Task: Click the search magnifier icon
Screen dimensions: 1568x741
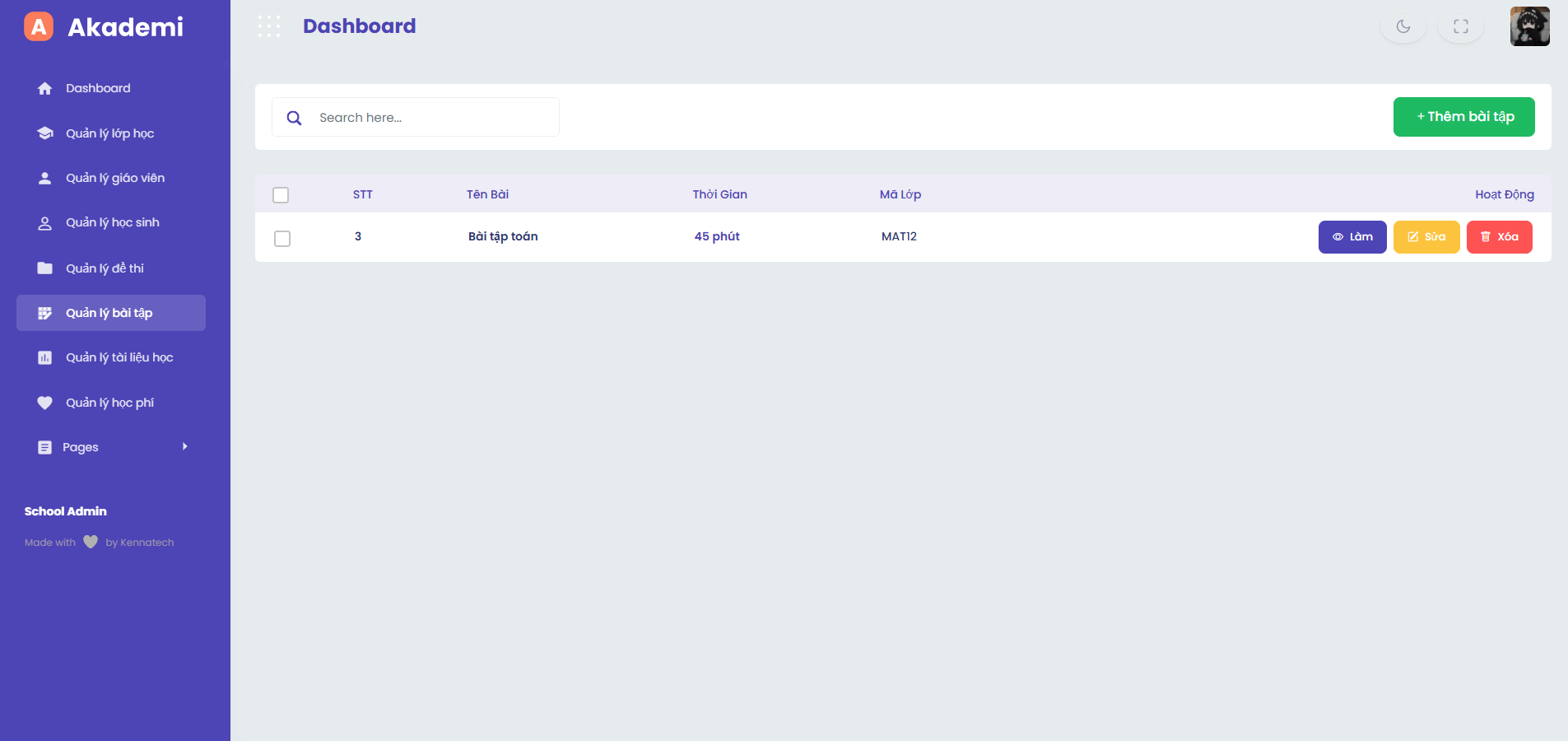Action: tap(294, 118)
